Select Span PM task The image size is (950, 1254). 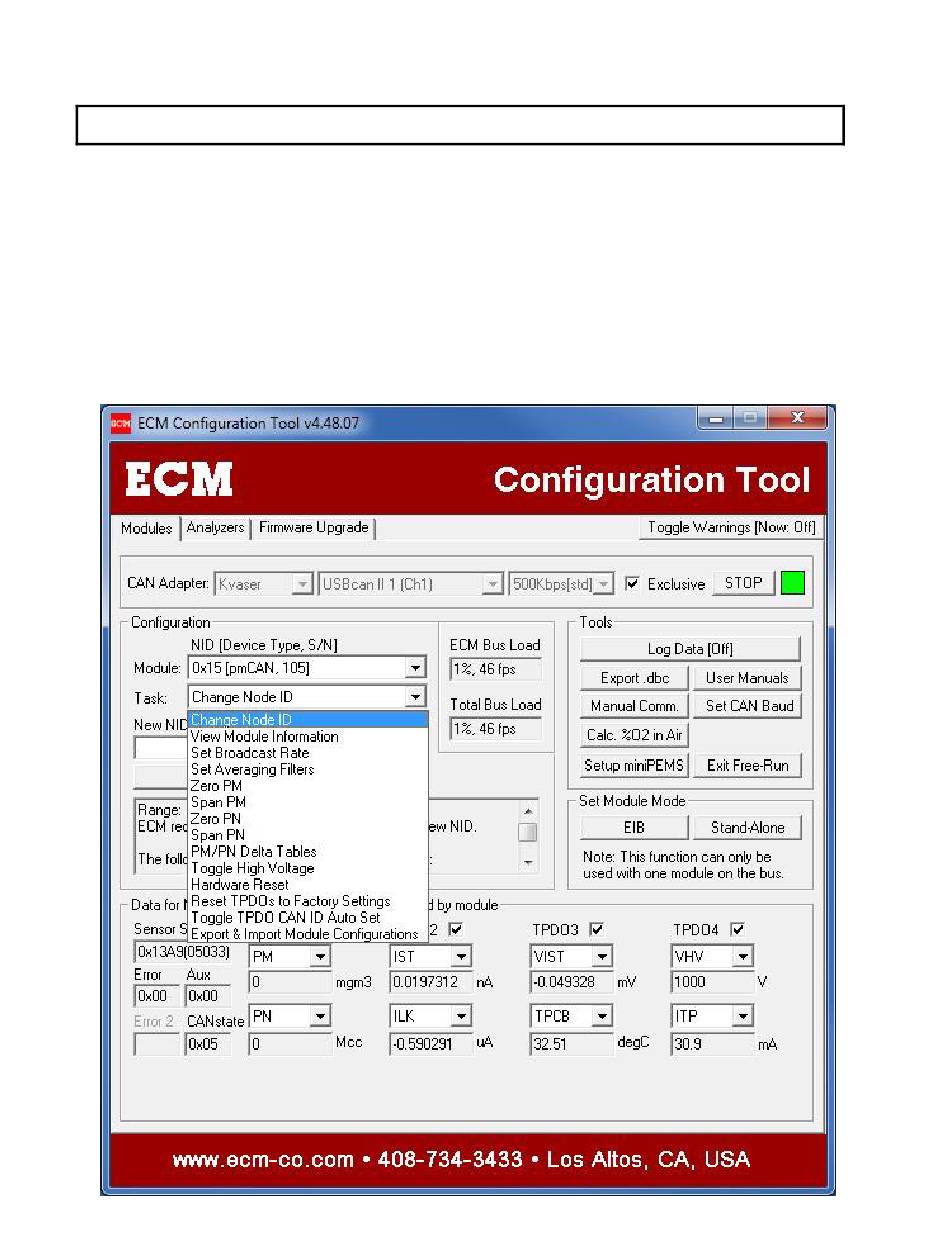[x=308, y=802]
